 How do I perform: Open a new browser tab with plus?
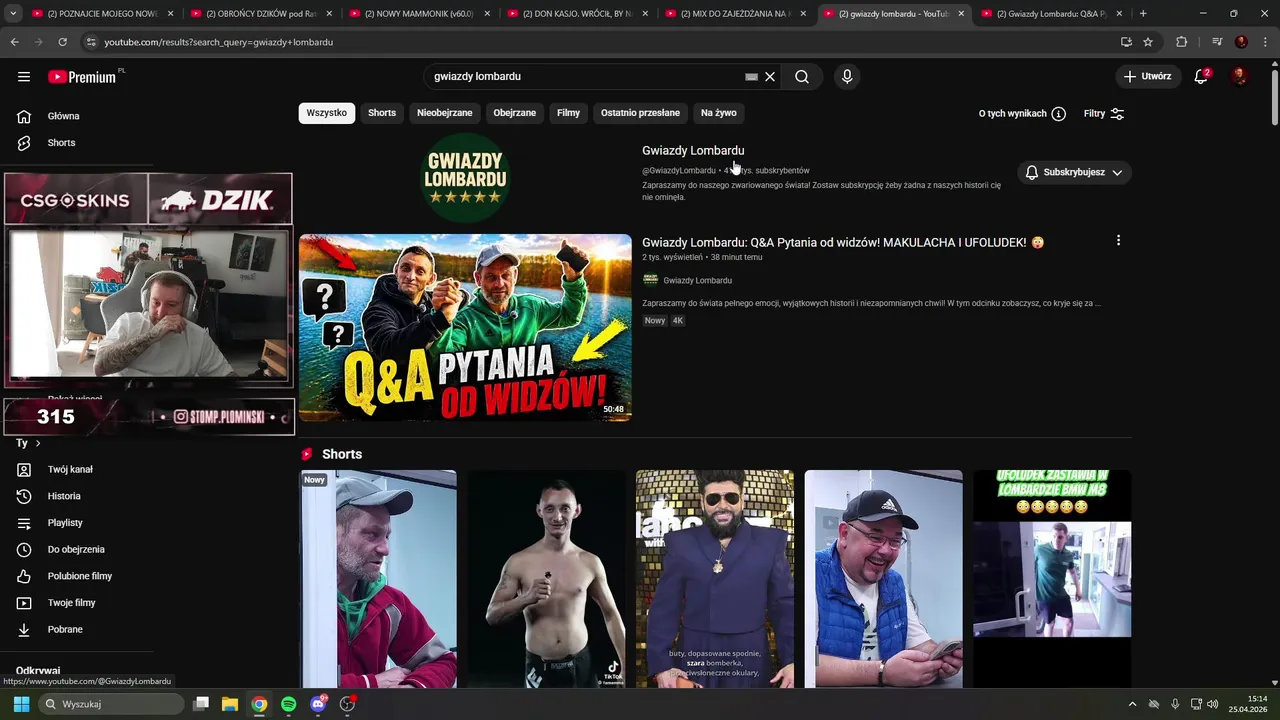1143,13
